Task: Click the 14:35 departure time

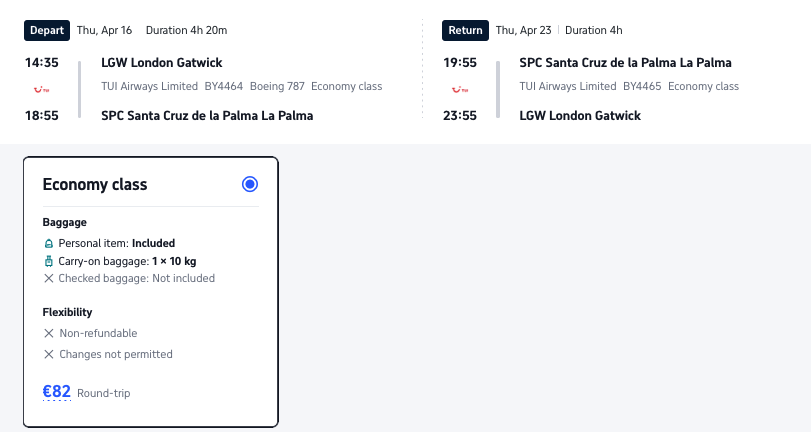Action: point(41,63)
